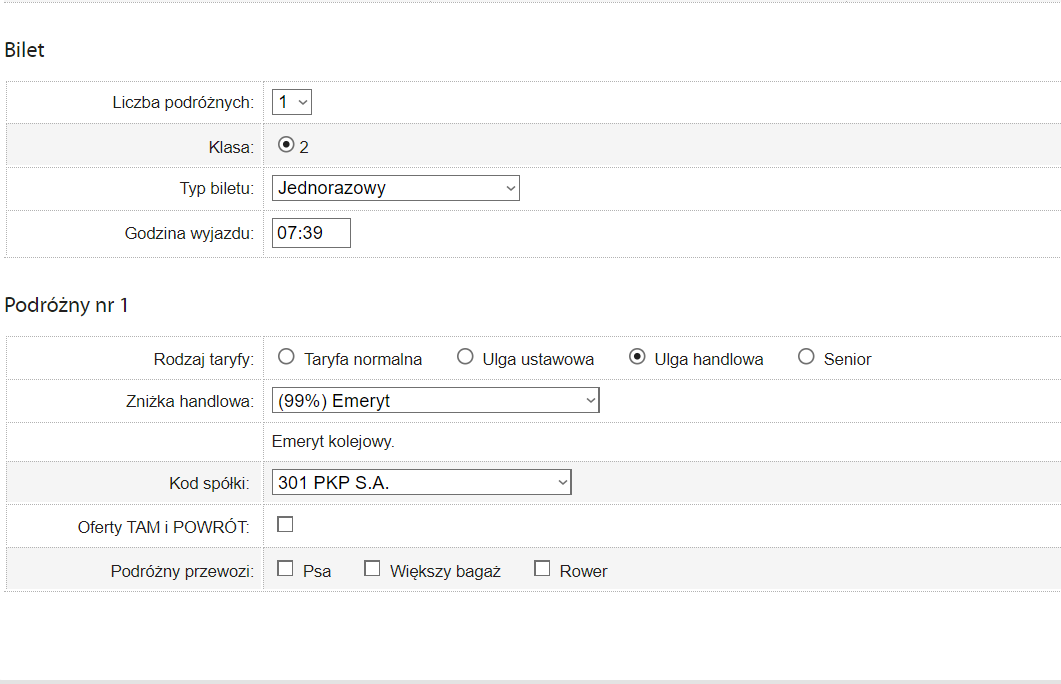
Task: Enable the Oferty TAM i POWRÓT checkbox
Action: click(285, 524)
